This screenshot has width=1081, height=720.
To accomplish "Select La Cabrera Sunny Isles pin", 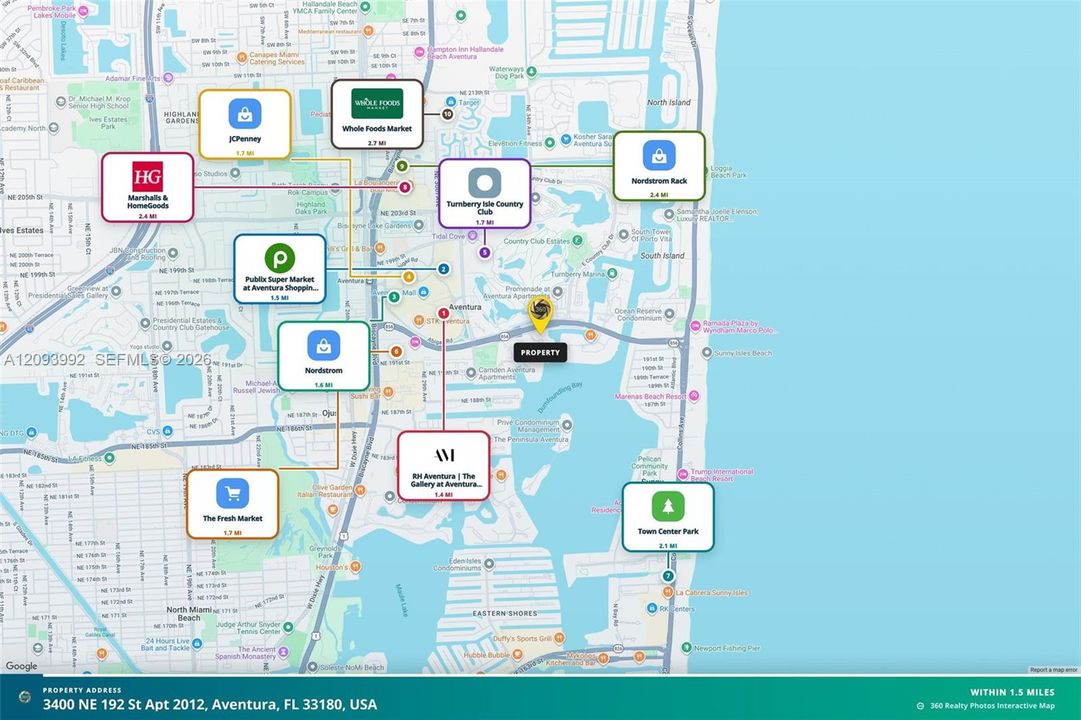I will pyautogui.click(x=667, y=592).
